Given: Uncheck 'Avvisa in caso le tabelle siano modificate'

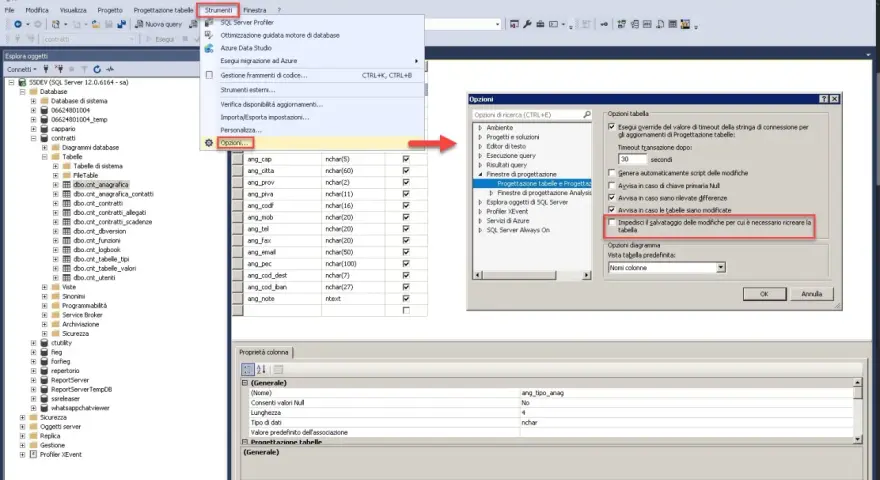Looking at the screenshot, I should tap(612, 210).
